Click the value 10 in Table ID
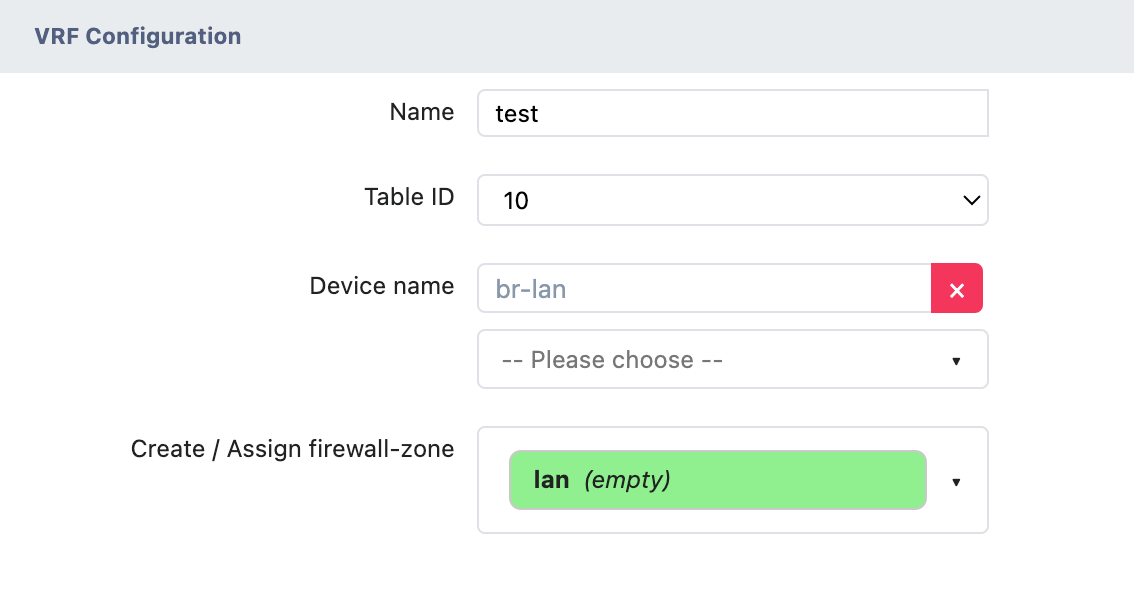 [x=516, y=201]
